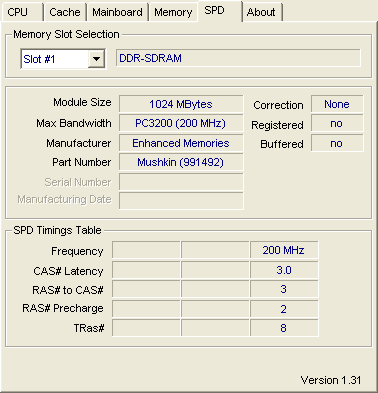378x393 pixels.
Task: Click the Module Size label
Action: click(x=82, y=102)
